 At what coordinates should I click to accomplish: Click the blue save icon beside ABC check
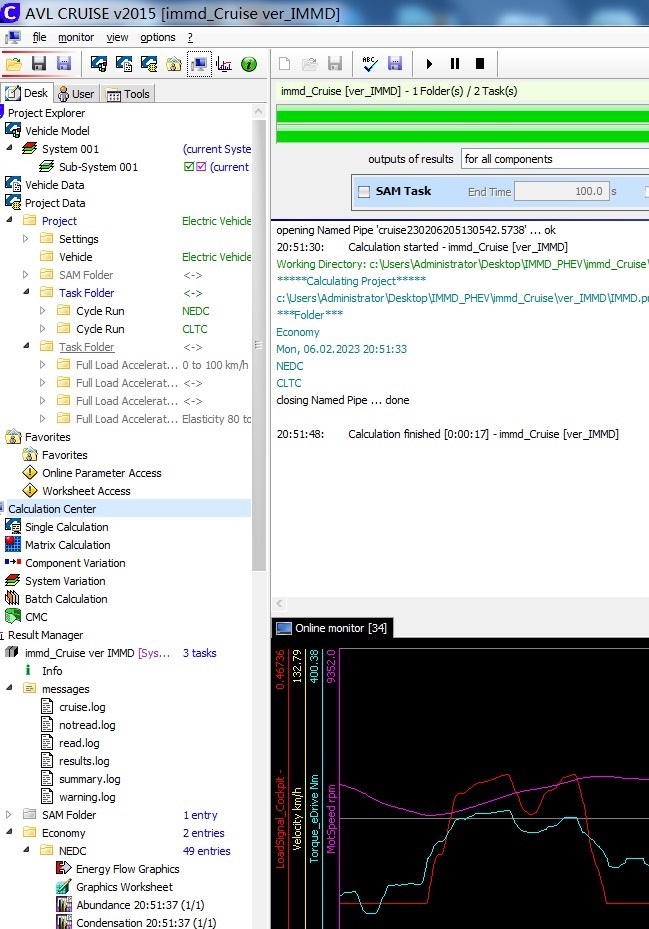tap(395, 63)
